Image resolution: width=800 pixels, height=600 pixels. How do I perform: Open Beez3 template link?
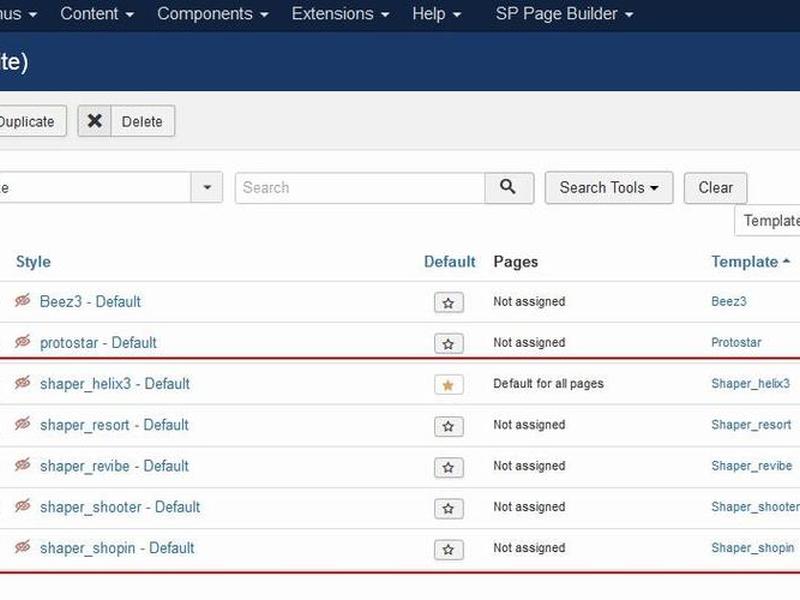[729, 302]
